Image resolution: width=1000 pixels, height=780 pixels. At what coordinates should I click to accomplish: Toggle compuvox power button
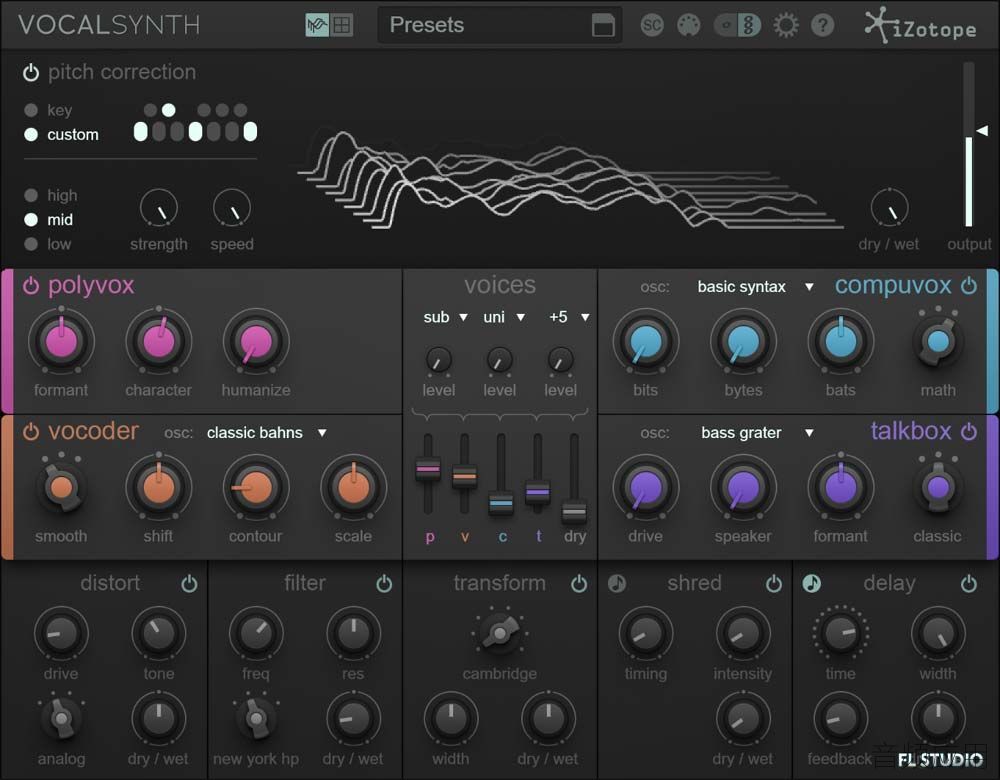coord(969,285)
